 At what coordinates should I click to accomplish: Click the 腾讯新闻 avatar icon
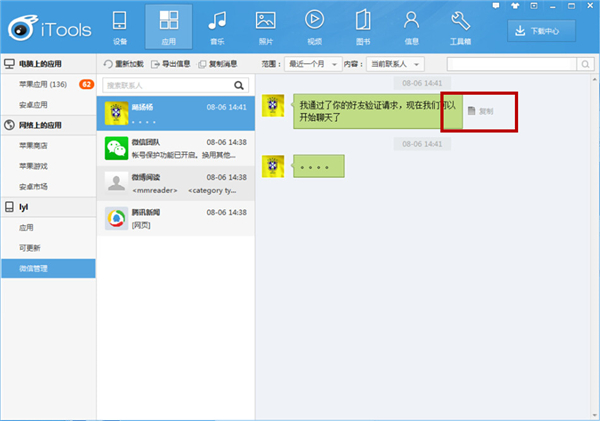click(x=116, y=218)
